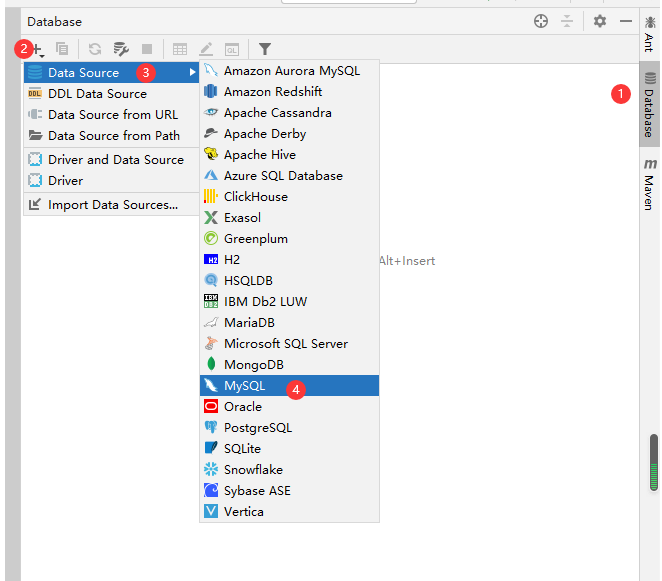This screenshot has width=662, height=581.
Task: Click the Filter funnel icon
Action: coord(265,49)
